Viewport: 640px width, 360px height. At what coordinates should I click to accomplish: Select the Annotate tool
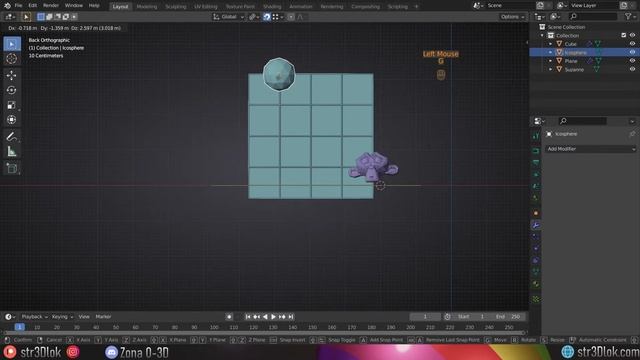(x=12, y=136)
